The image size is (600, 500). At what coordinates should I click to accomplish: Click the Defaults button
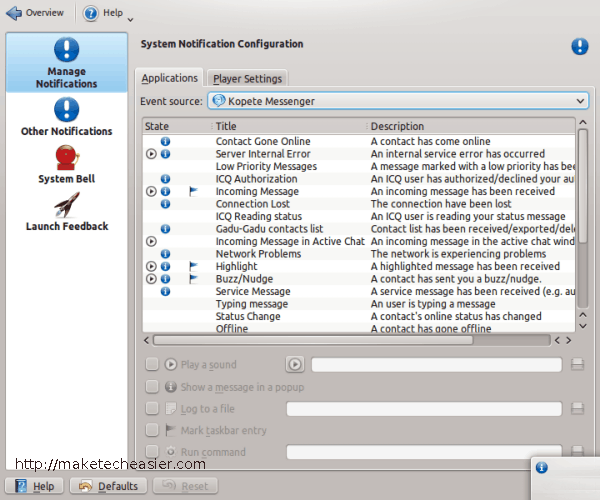tap(108, 486)
